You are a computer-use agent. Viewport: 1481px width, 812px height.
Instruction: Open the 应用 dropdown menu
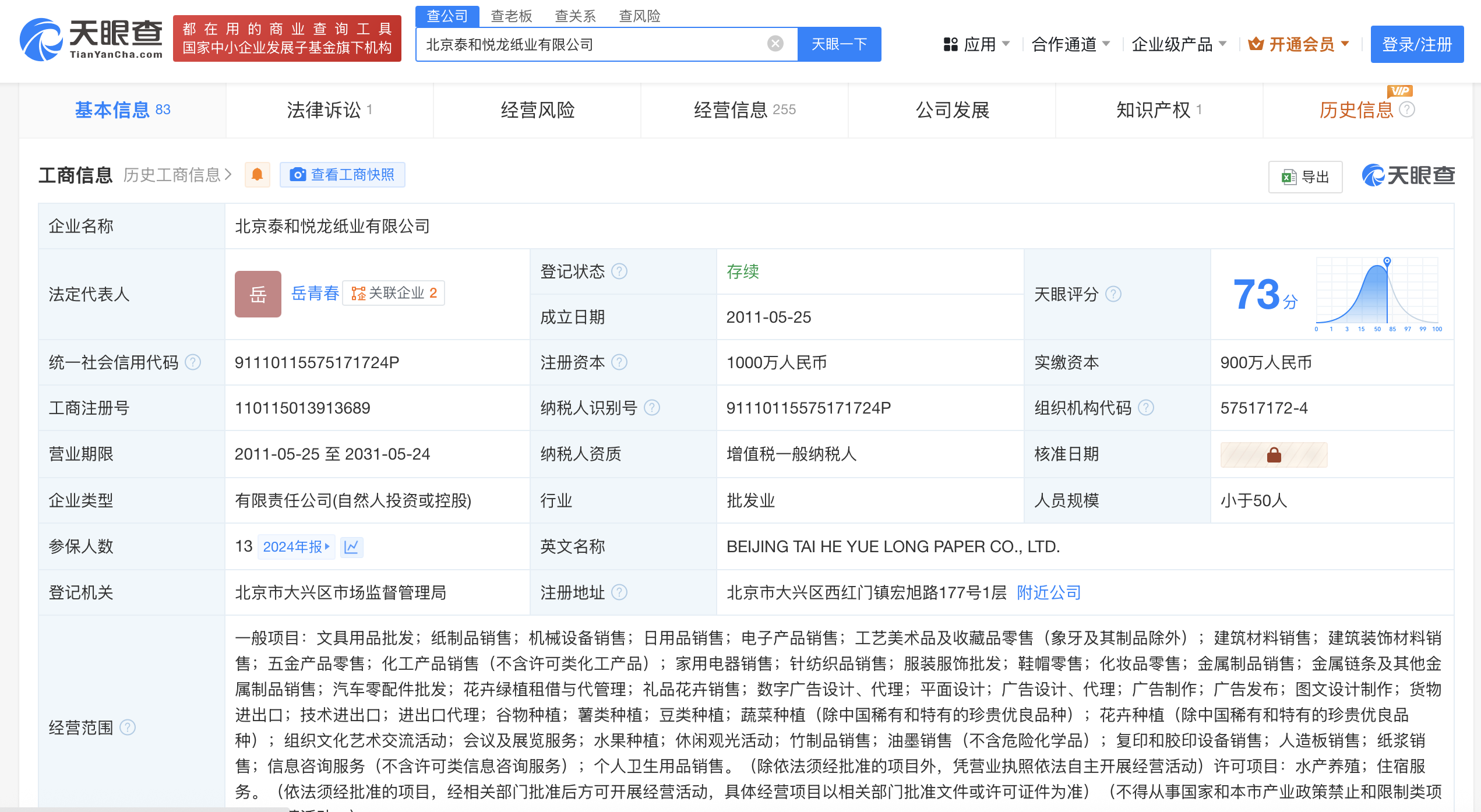click(976, 44)
